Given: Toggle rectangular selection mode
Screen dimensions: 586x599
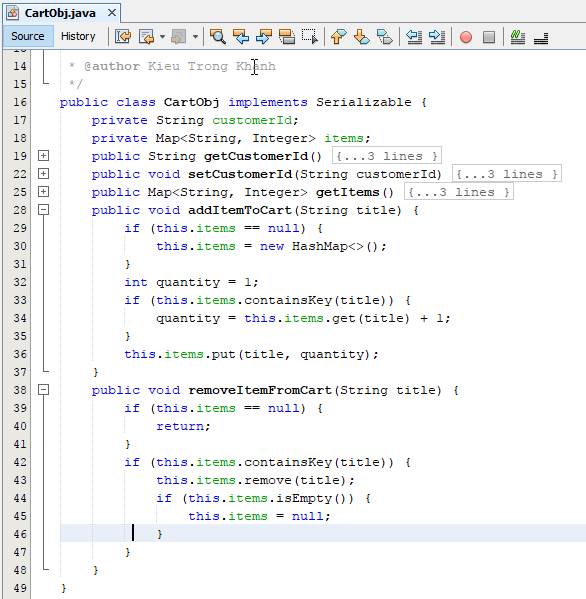Looking at the screenshot, I should (310, 37).
